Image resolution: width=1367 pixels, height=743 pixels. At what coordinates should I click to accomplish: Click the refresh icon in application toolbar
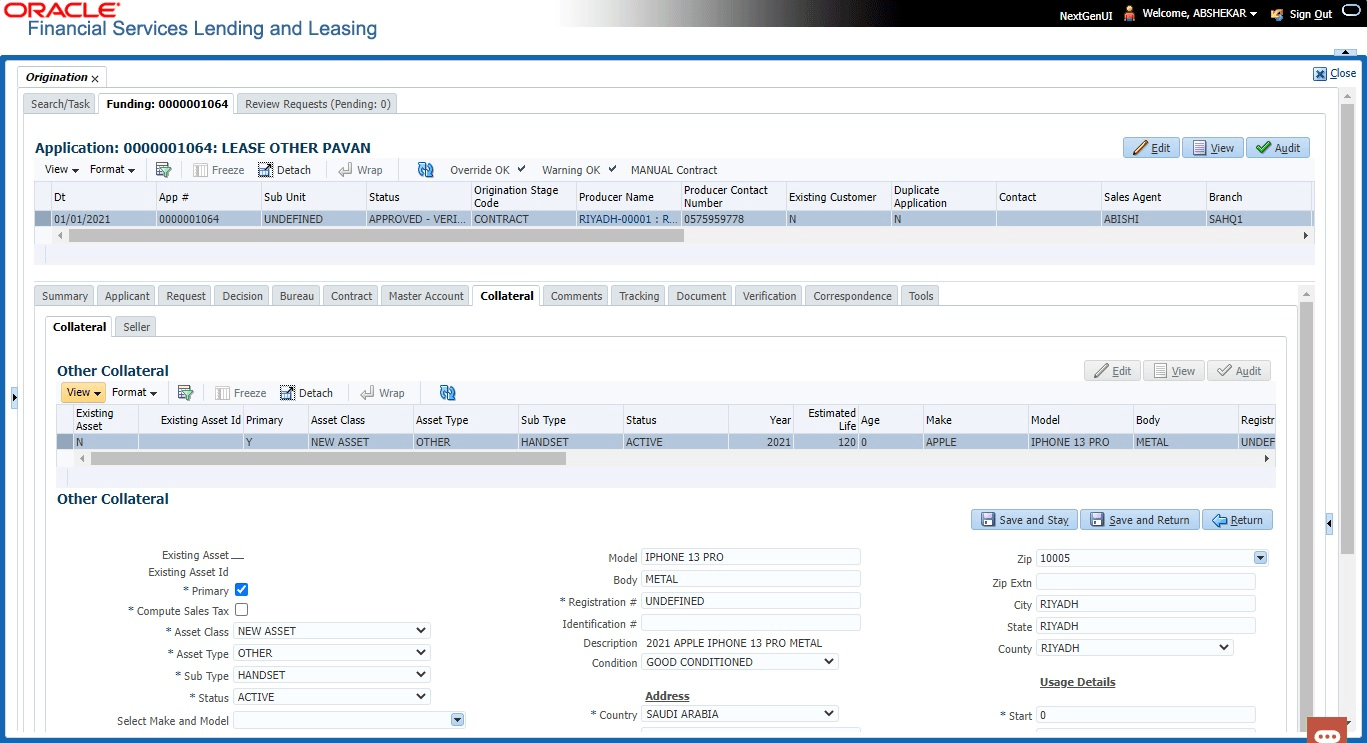pyautogui.click(x=426, y=170)
